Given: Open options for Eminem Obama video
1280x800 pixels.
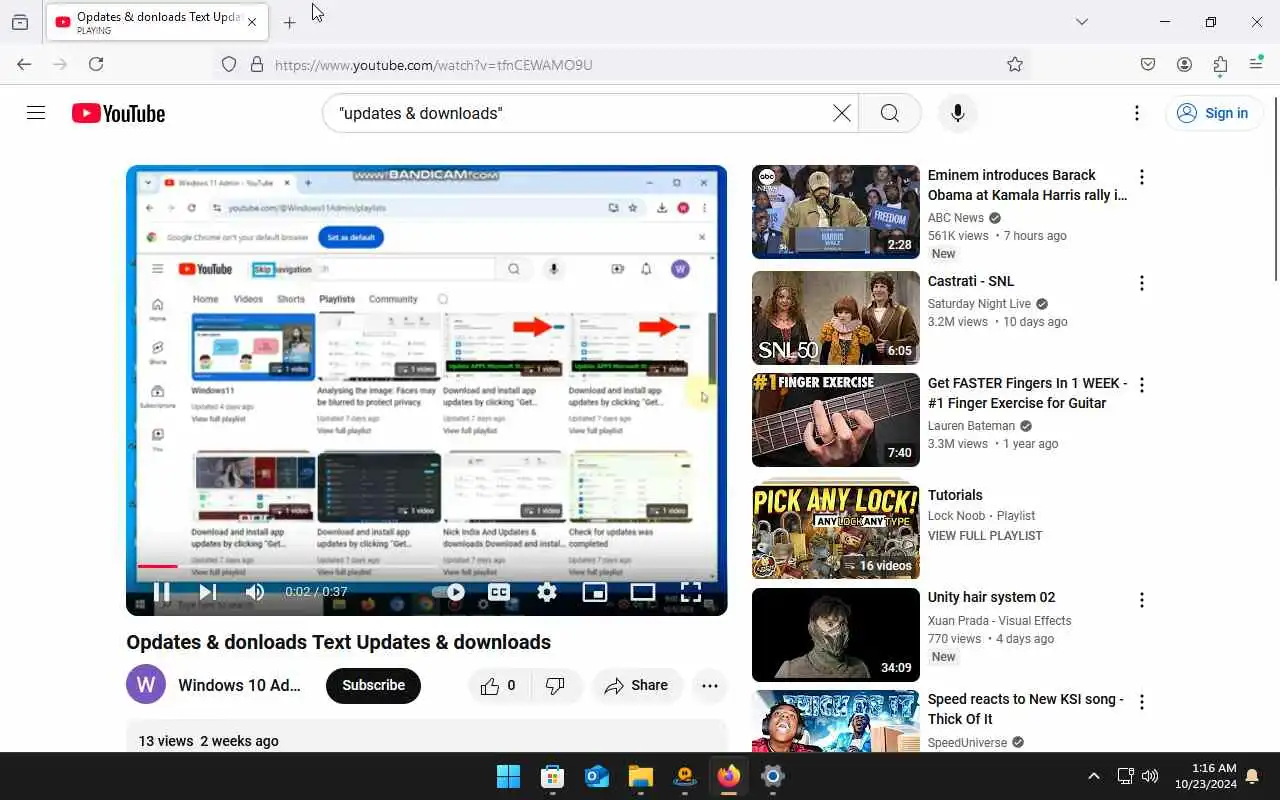Looking at the screenshot, I should click(1142, 177).
